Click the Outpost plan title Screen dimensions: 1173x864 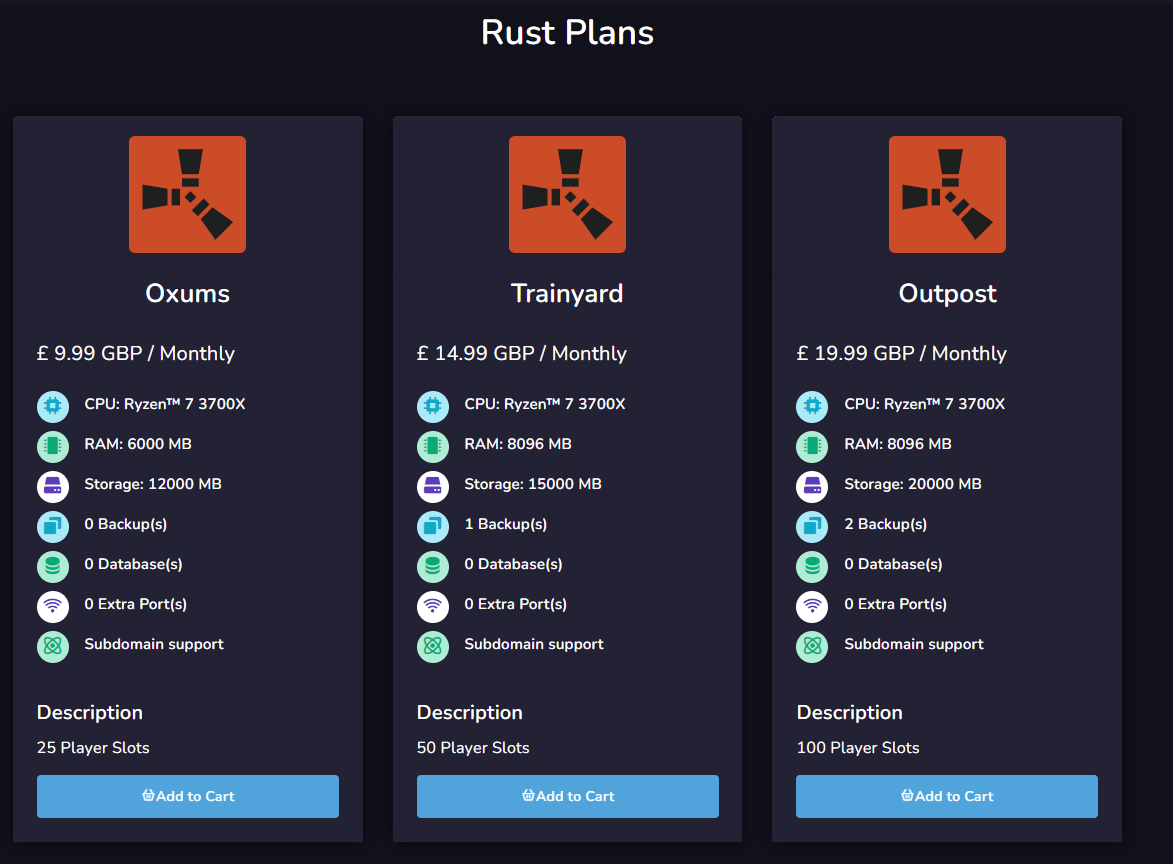coord(947,293)
